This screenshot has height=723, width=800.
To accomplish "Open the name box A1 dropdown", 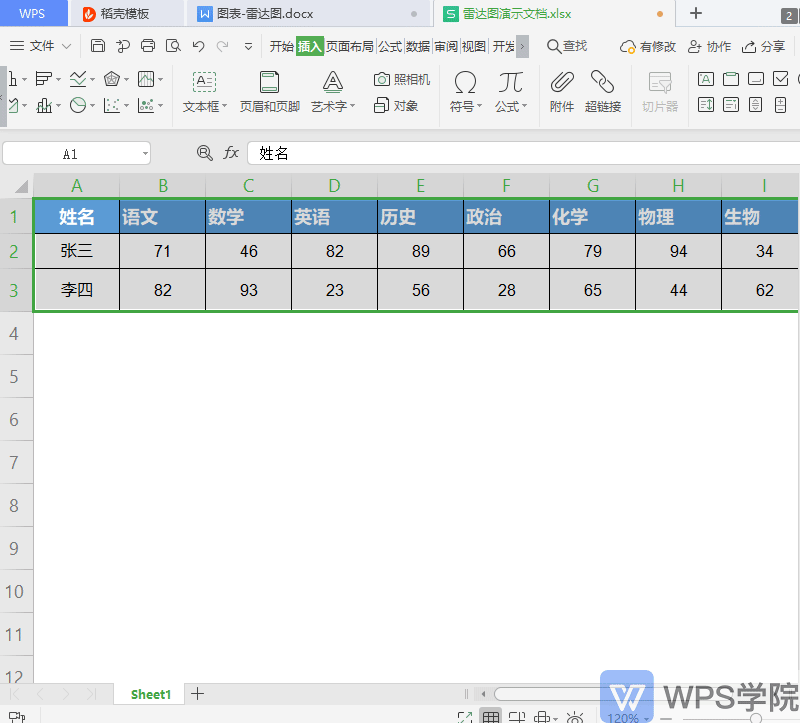I will [x=145, y=153].
